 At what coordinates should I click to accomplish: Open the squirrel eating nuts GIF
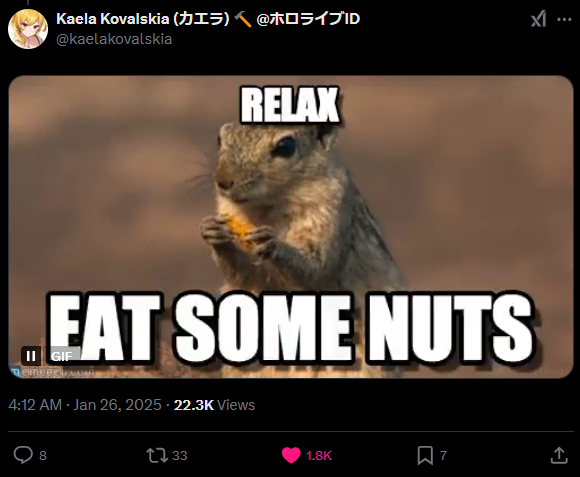coord(291,227)
